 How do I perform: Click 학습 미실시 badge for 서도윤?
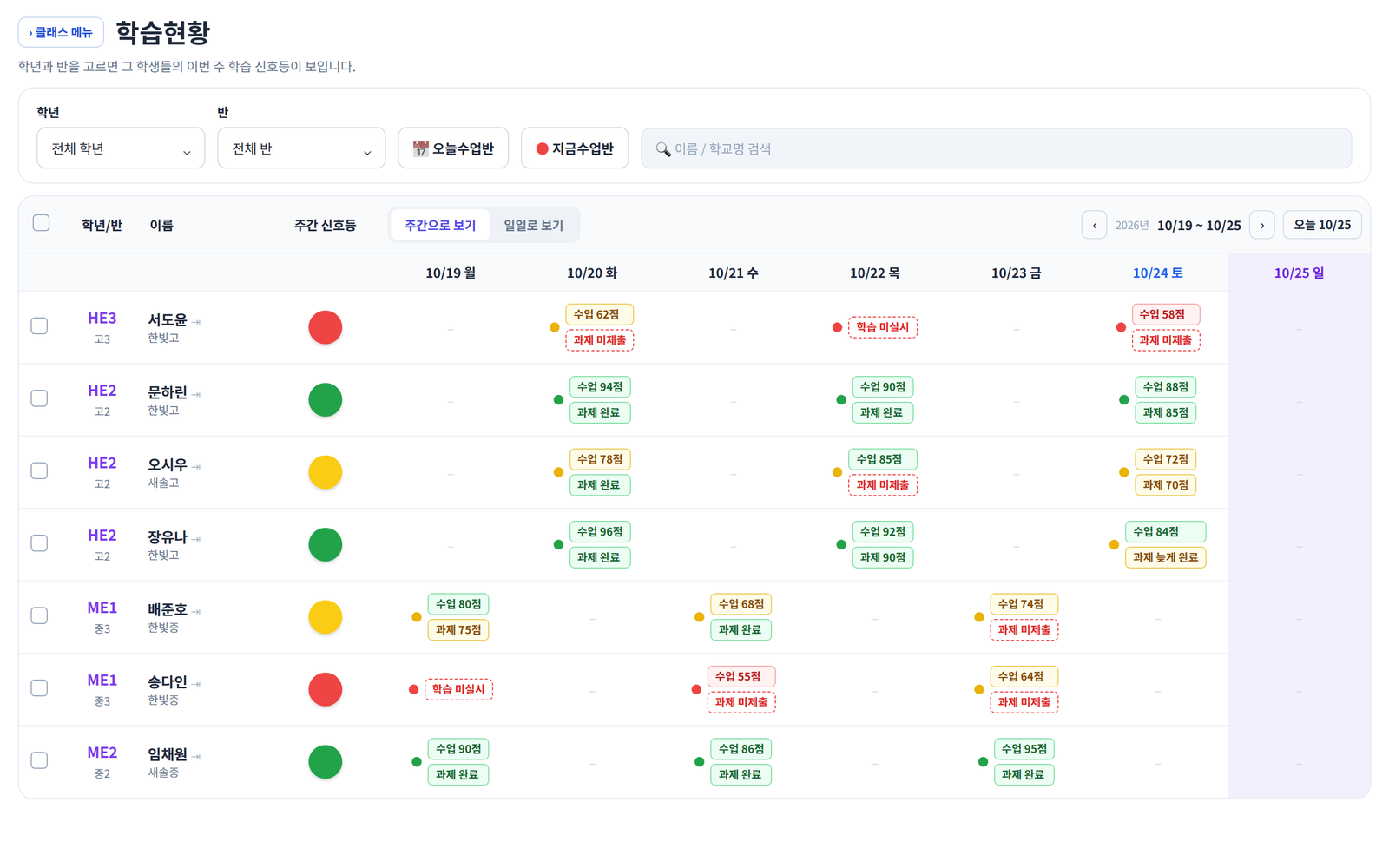pyautogui.click(x=882, y=327)
